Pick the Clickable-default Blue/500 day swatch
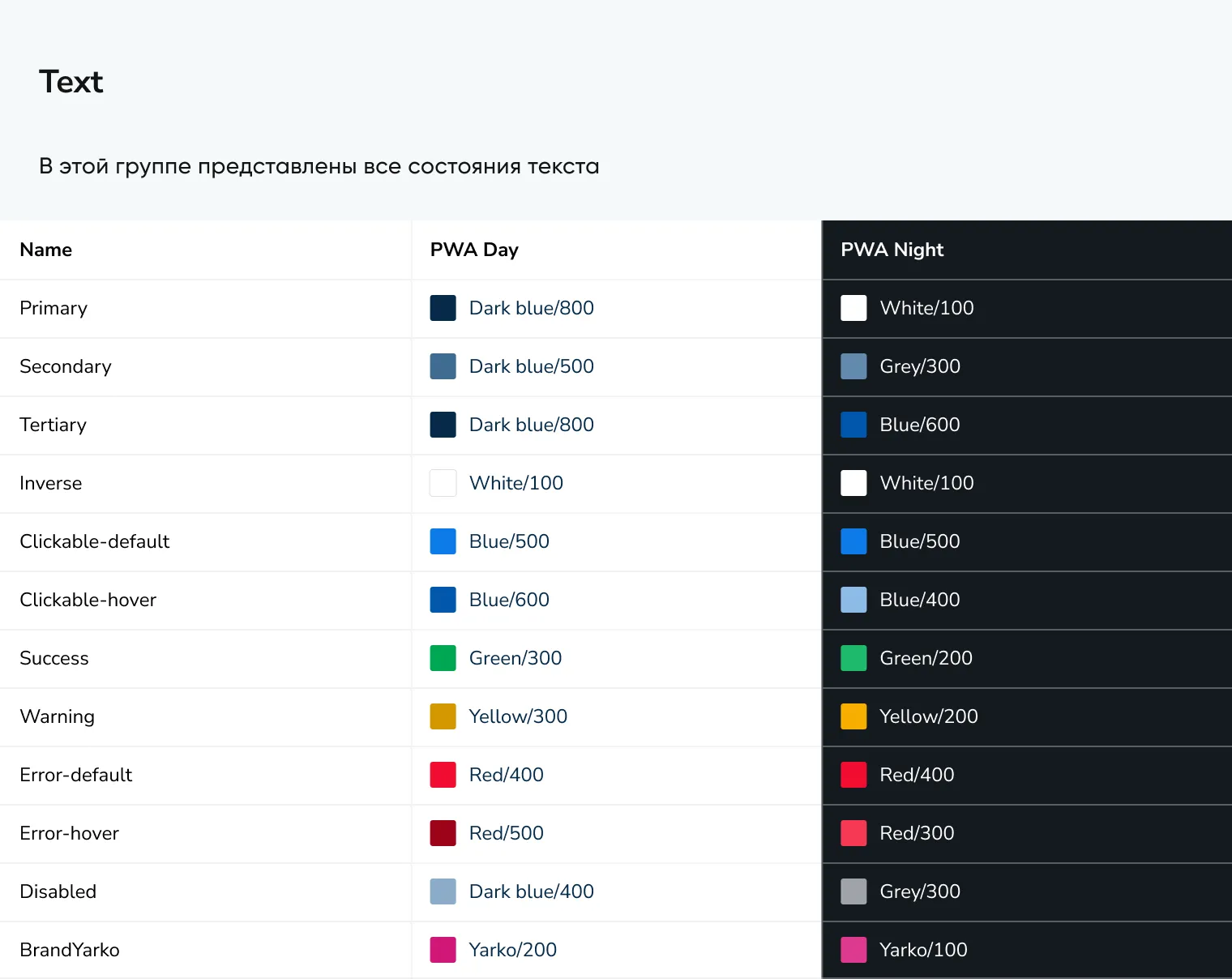 point(443,541)
